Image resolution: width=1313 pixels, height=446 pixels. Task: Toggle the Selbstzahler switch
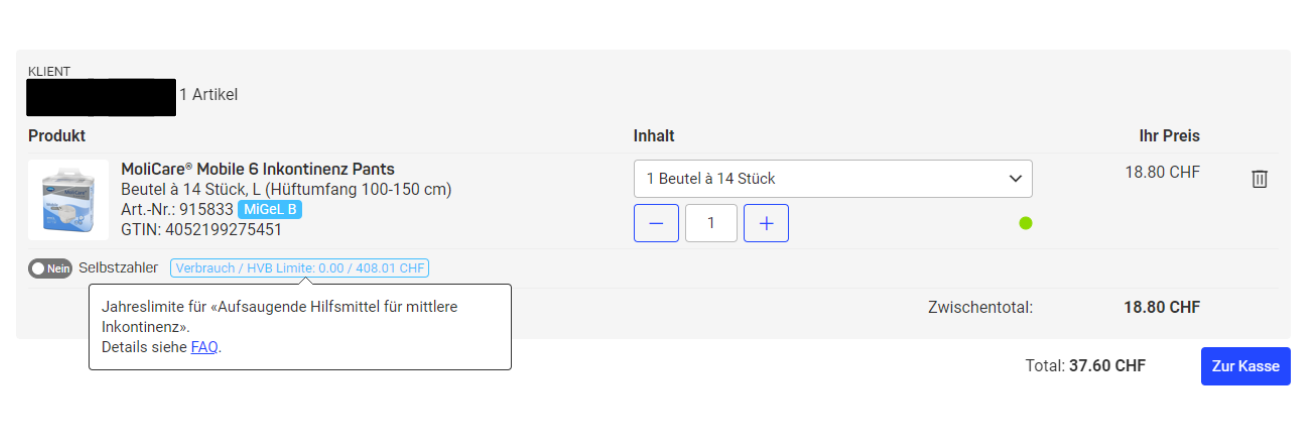[50, 268]
